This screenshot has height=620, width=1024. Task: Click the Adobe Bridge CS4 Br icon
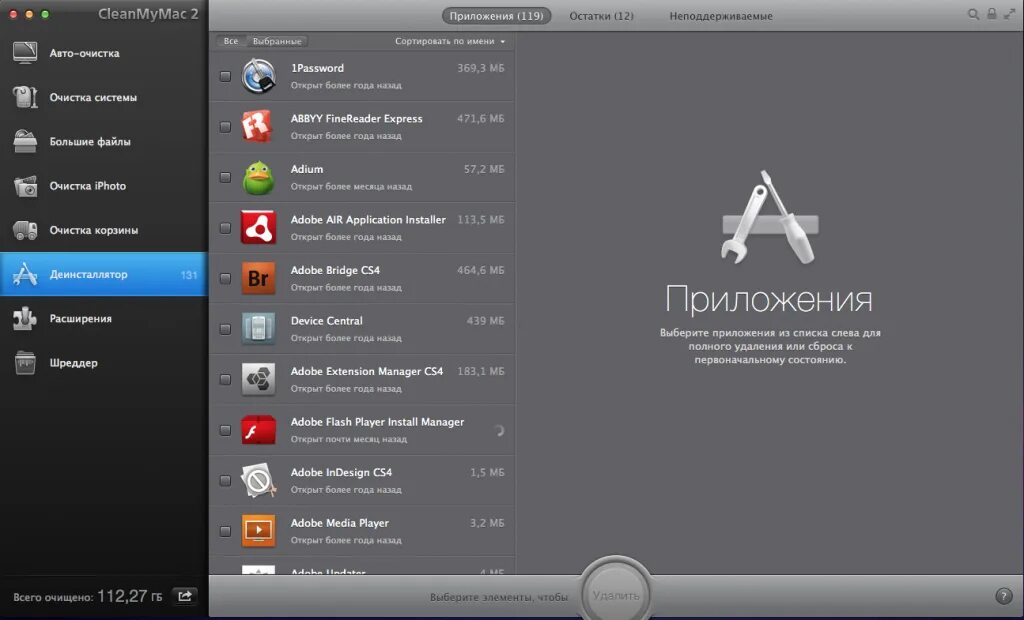(259, 278)
